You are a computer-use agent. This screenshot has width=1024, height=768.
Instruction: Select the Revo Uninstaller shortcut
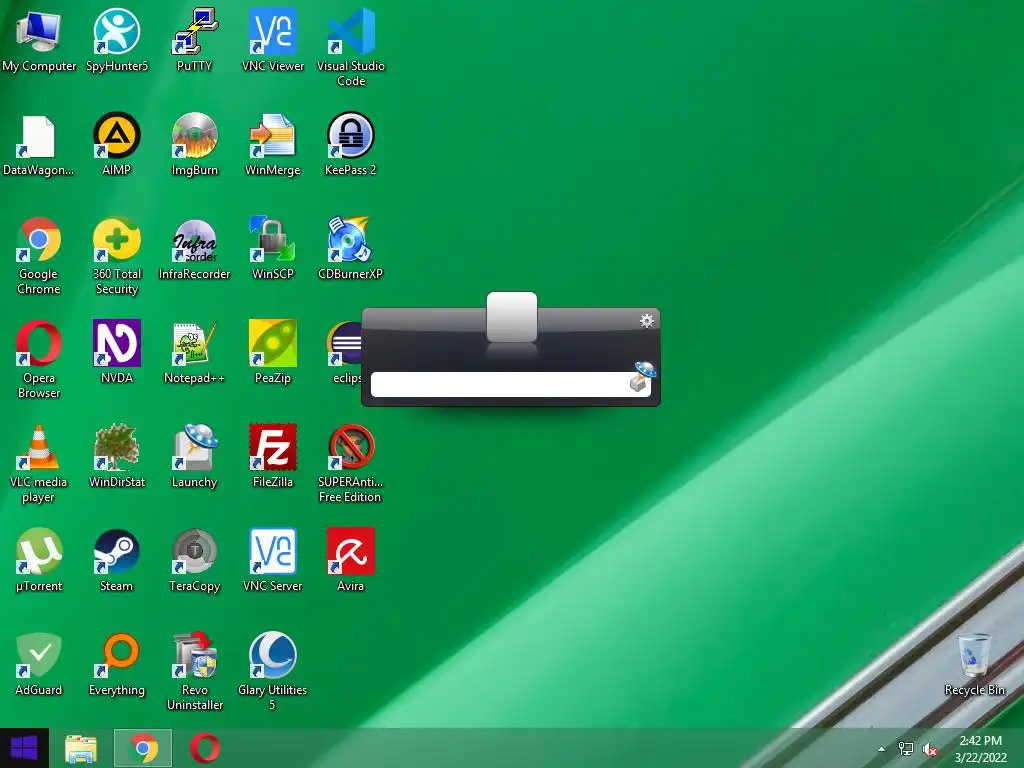point(195,671)
